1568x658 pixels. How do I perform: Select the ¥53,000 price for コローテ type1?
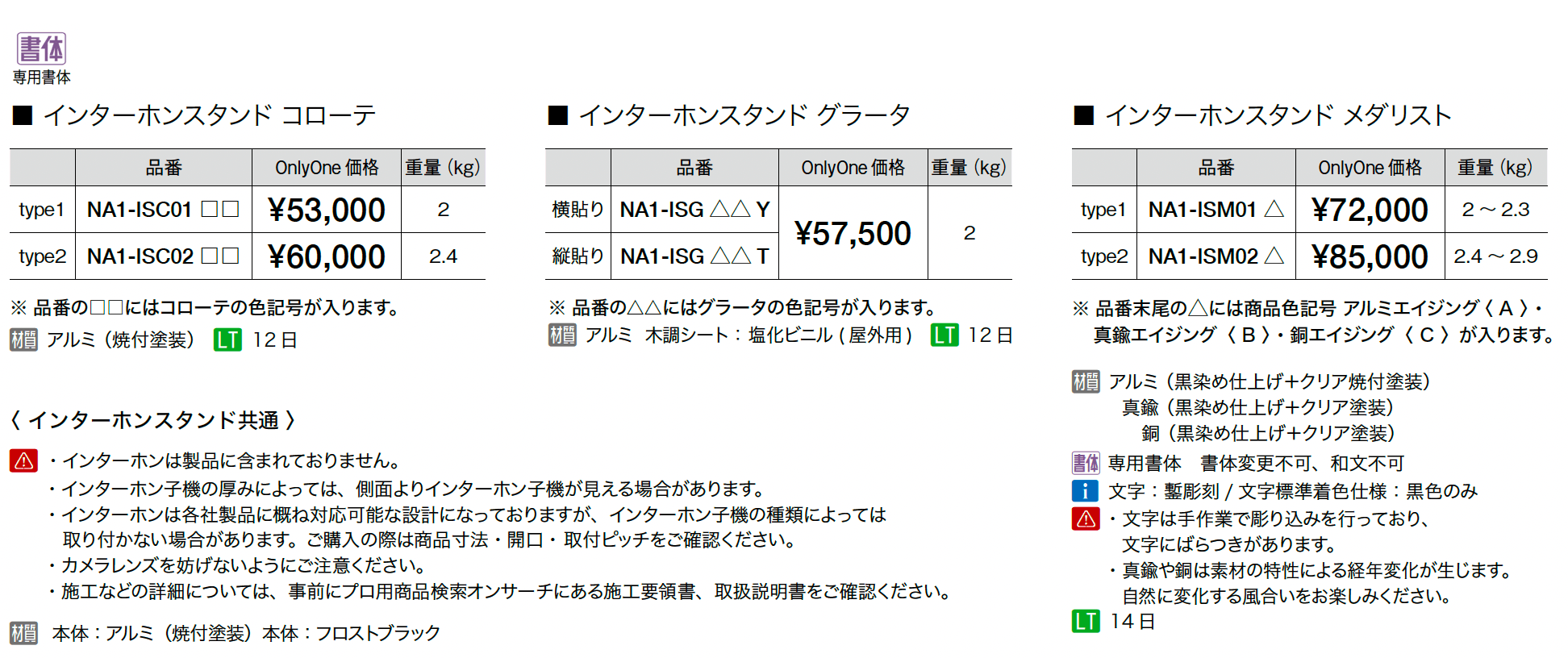[327, 210]
